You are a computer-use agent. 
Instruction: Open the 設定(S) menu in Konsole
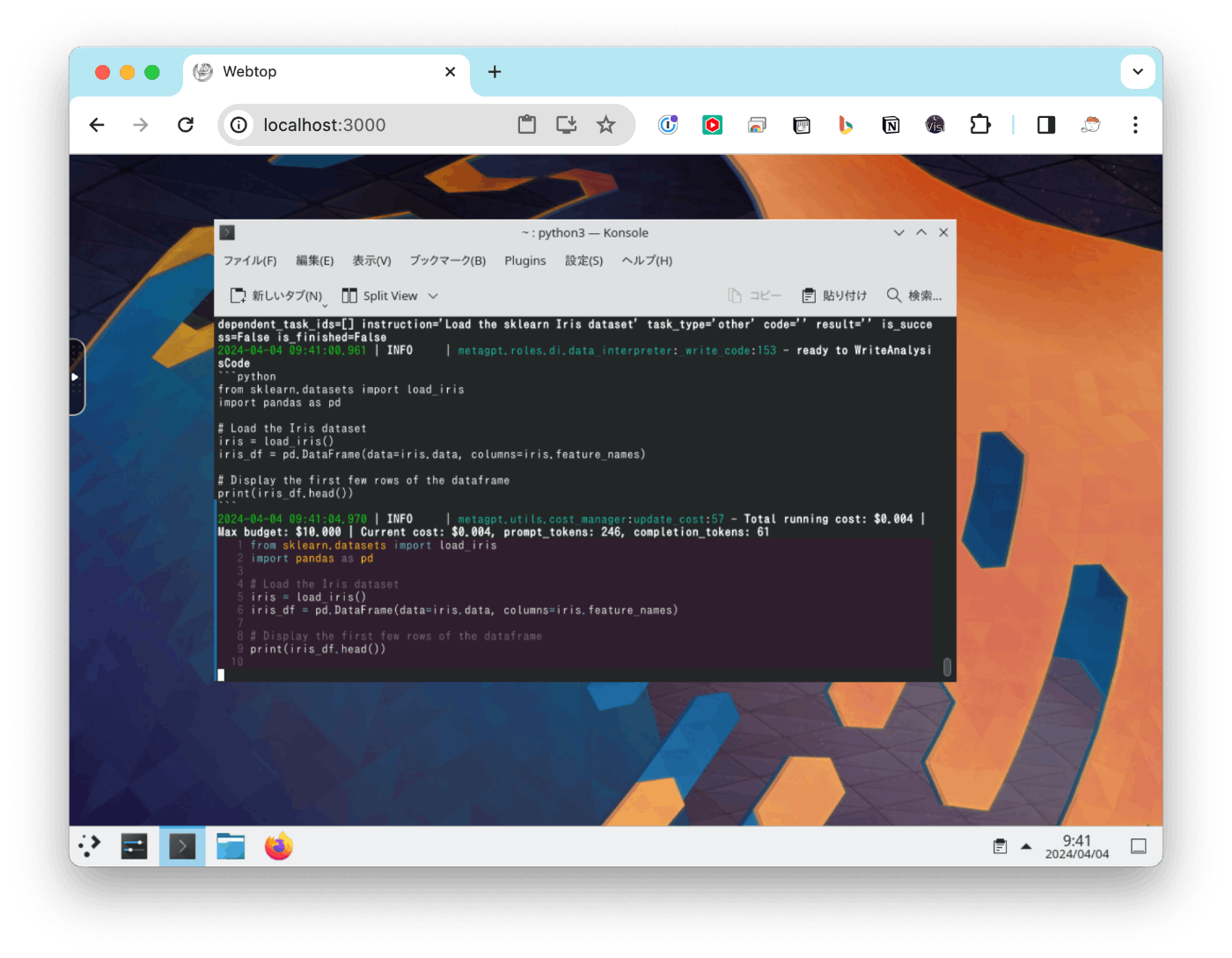click(x=584, y=261)
